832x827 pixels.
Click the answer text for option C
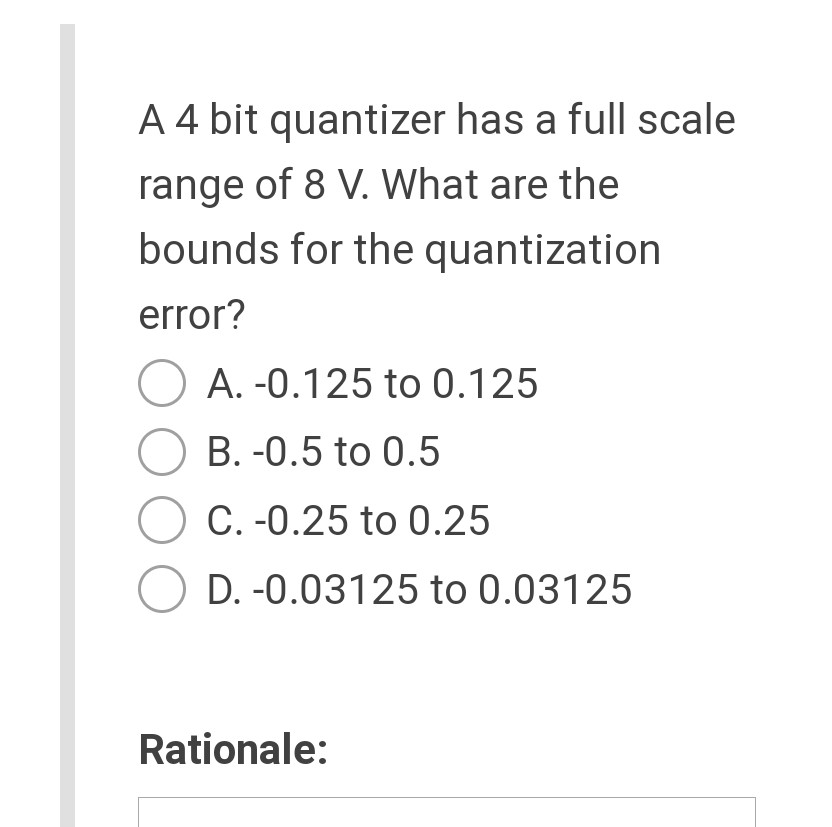coord(348,520)
